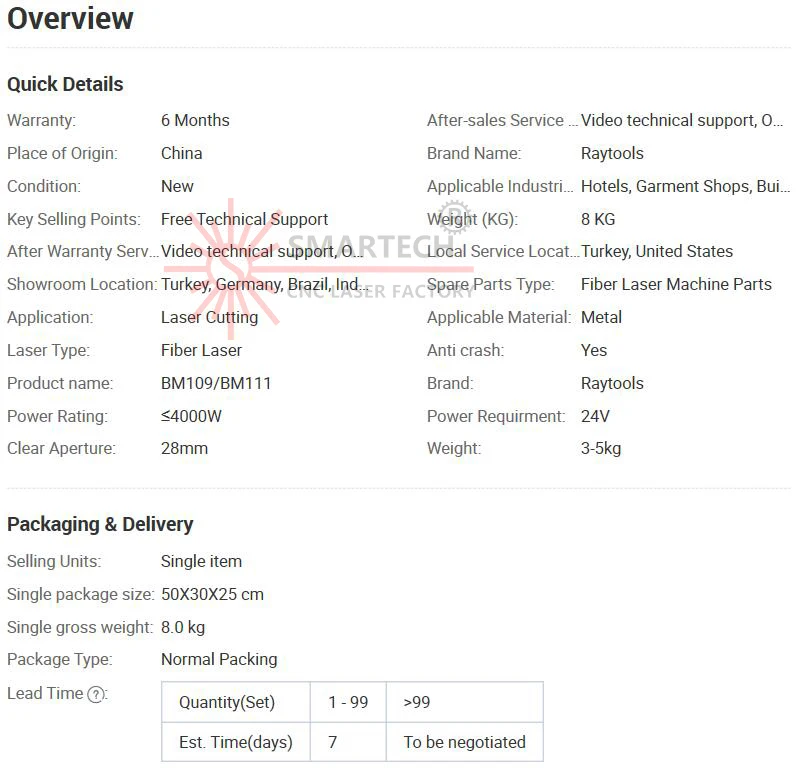Click 'Turkey, United States' local service value
This screenshot has height=775, width=801.
coord(657,251)
